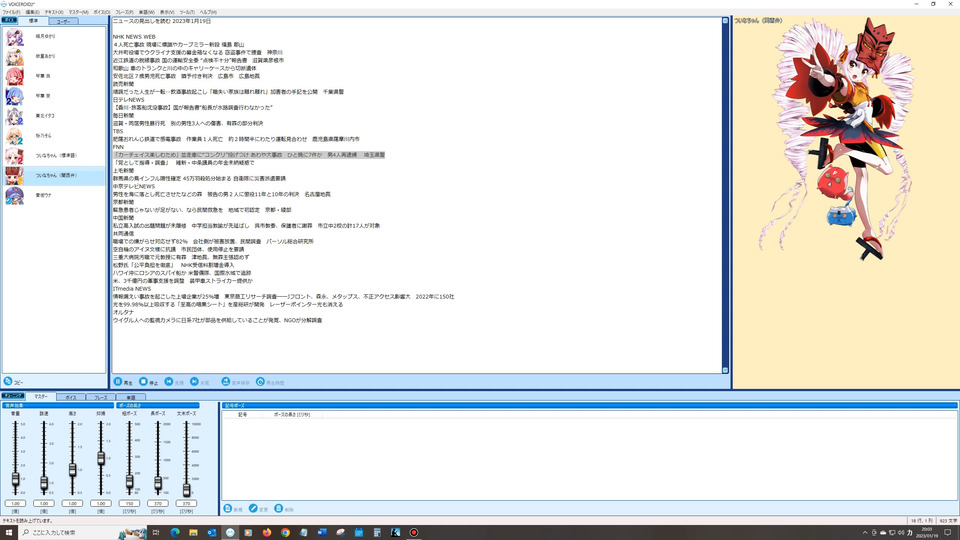Open the 単語 menu
This screenshot has width=960, height=540.
[x=147, y=12]
